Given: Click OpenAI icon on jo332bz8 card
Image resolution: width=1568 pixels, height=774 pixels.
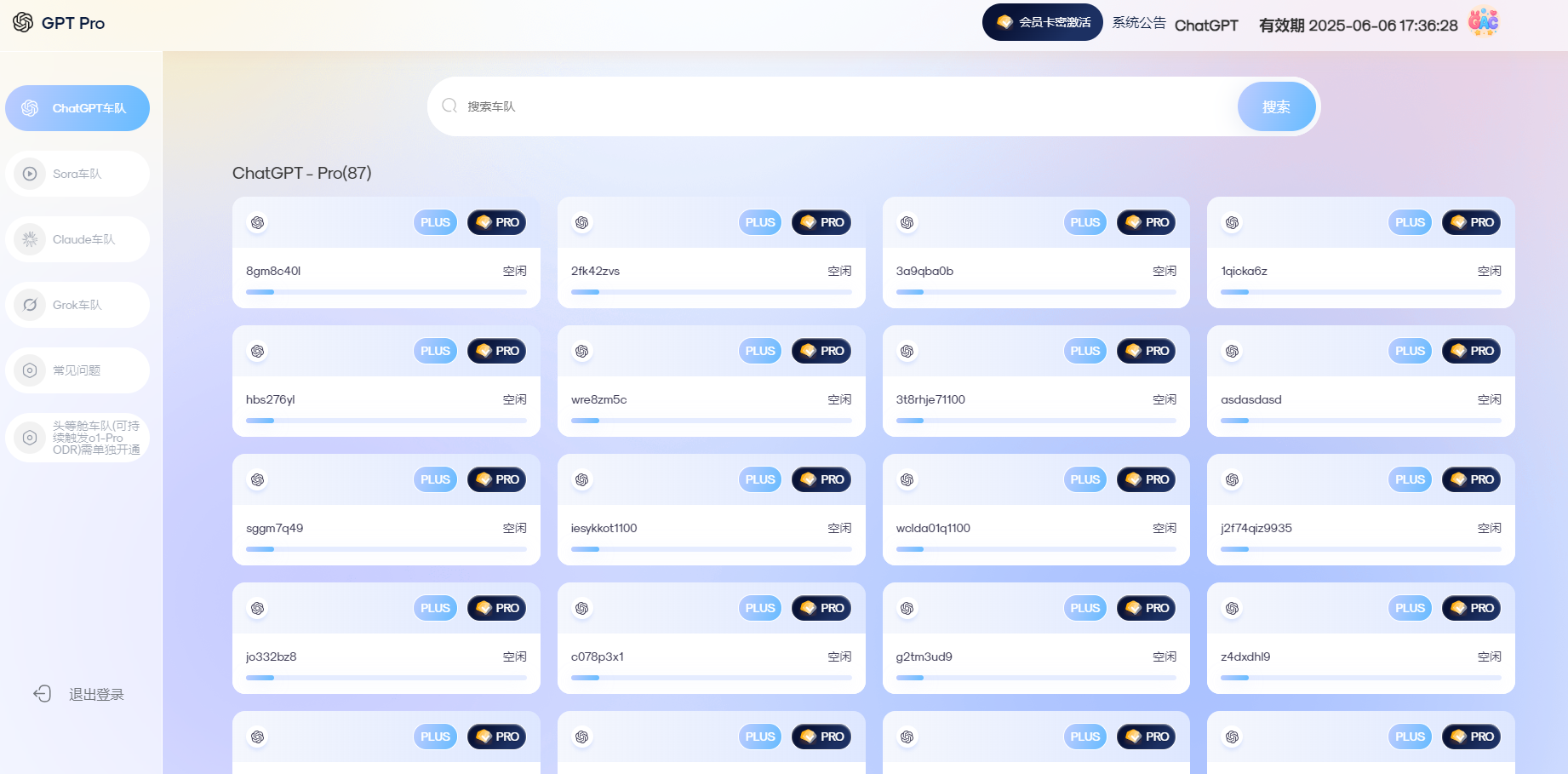Looking at the screenshot, I should (257, 608).
